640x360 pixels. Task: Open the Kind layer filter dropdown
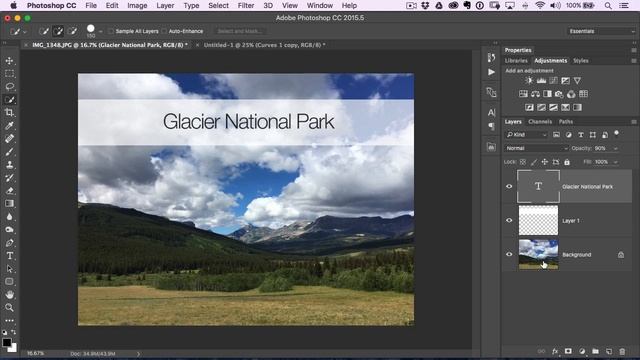tap(526, 135)
